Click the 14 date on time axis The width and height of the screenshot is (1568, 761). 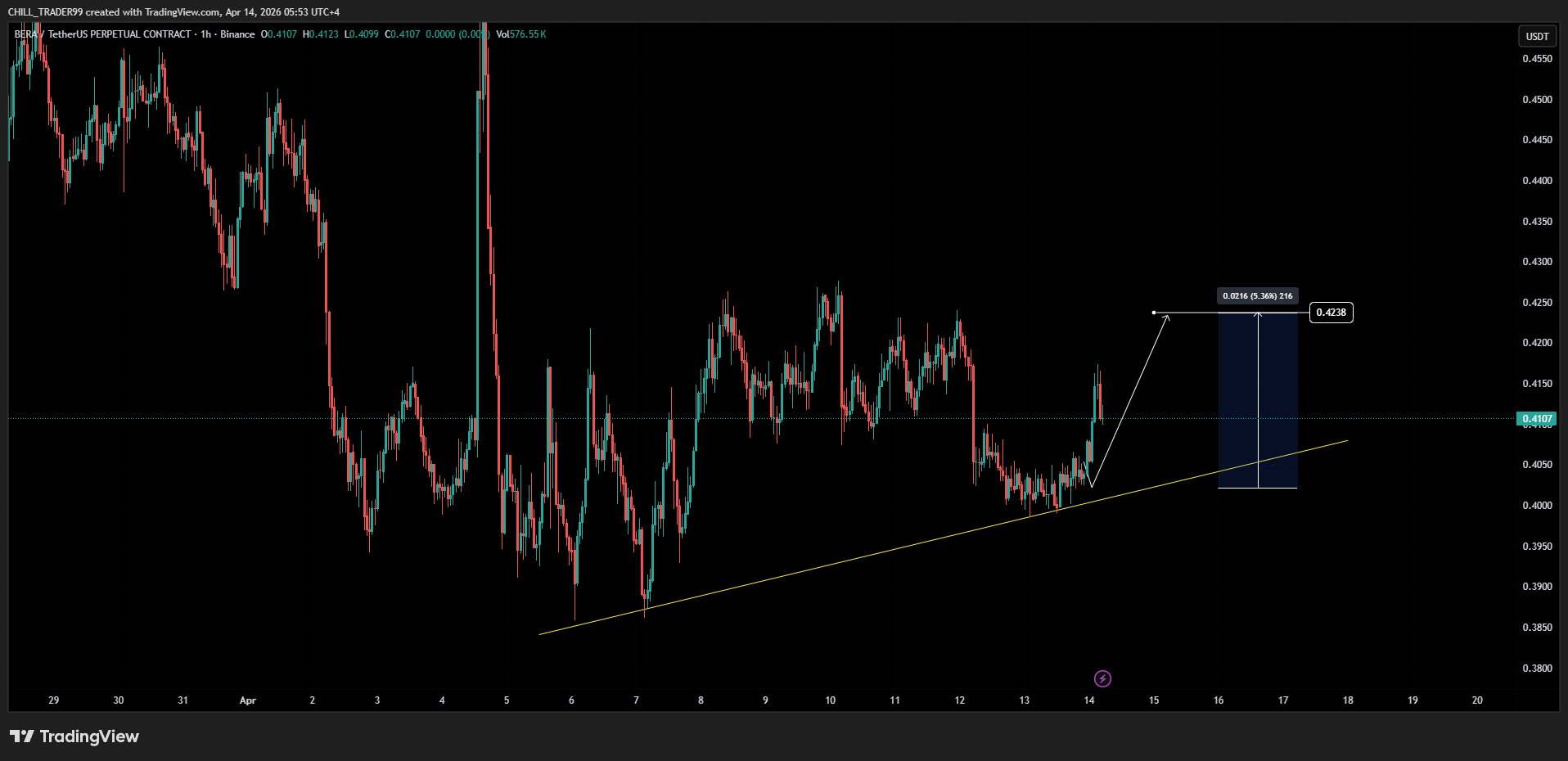(1089, 700)
